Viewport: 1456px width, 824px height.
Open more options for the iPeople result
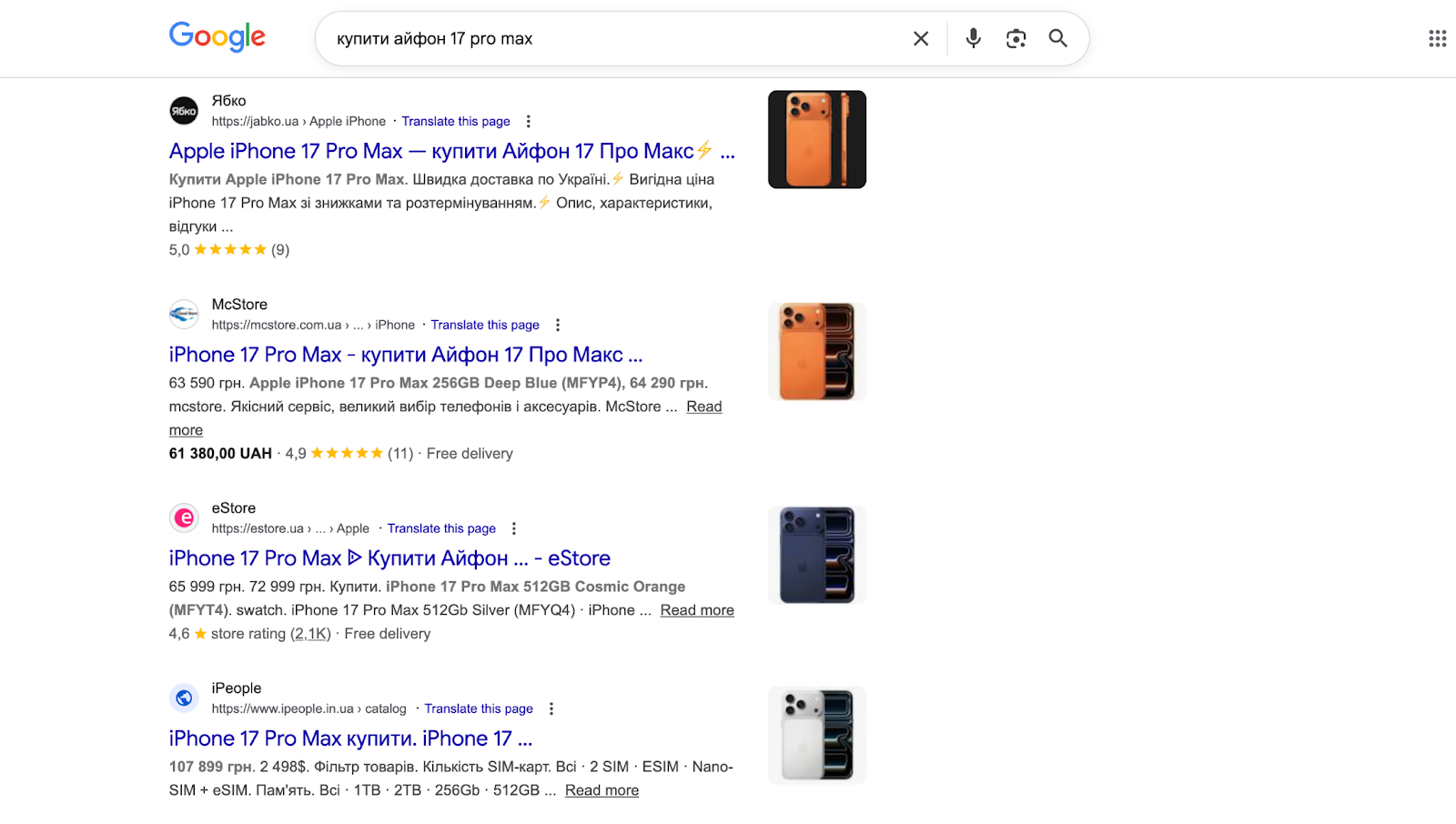click(551, 709)
